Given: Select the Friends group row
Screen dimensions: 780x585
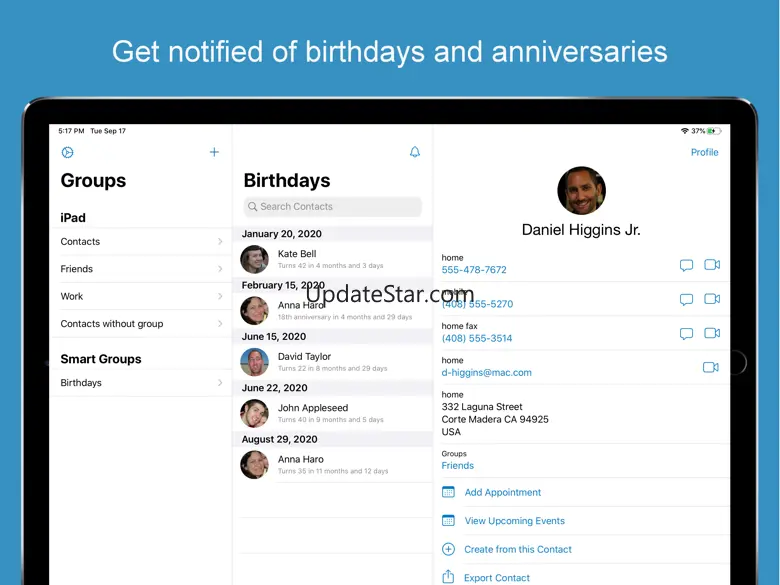Looking at the screenshot, I should pyautogui.click(x=141, y=269).
